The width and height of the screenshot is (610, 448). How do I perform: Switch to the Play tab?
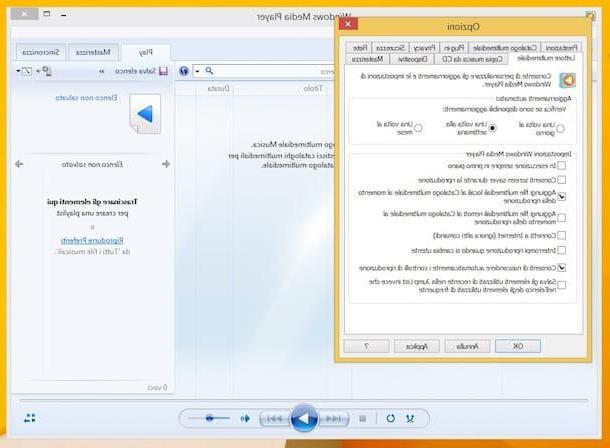[x=145, y=52]
